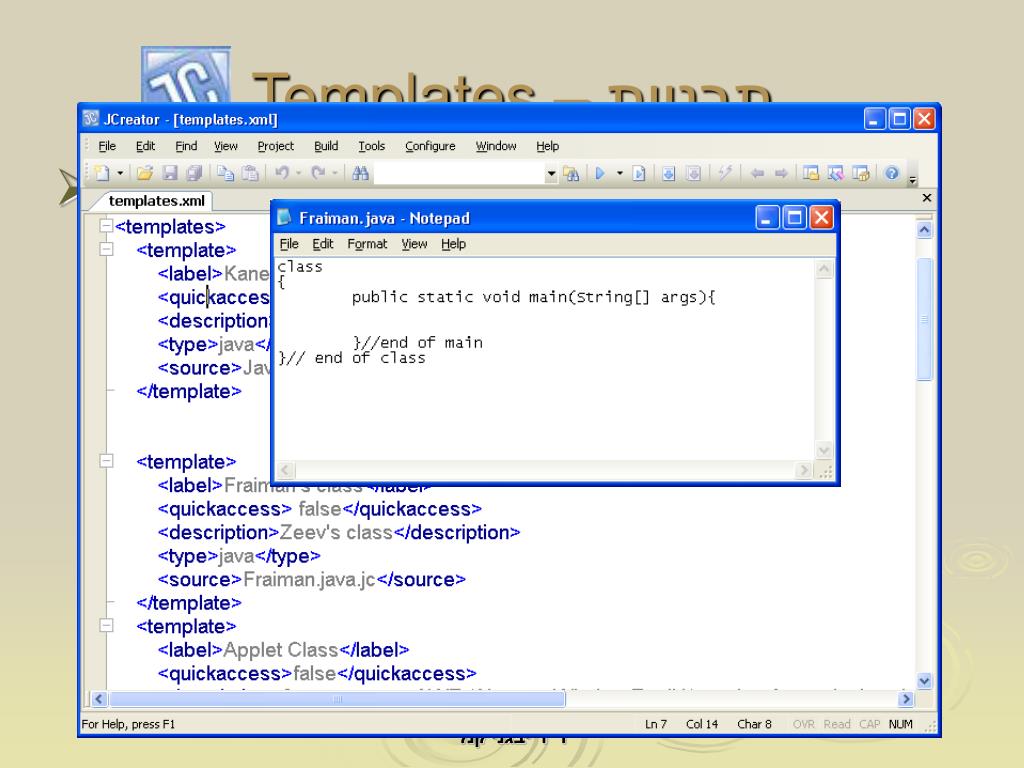Open the Configure menu
Viewport: 1024px width, 768px height.
430,146
